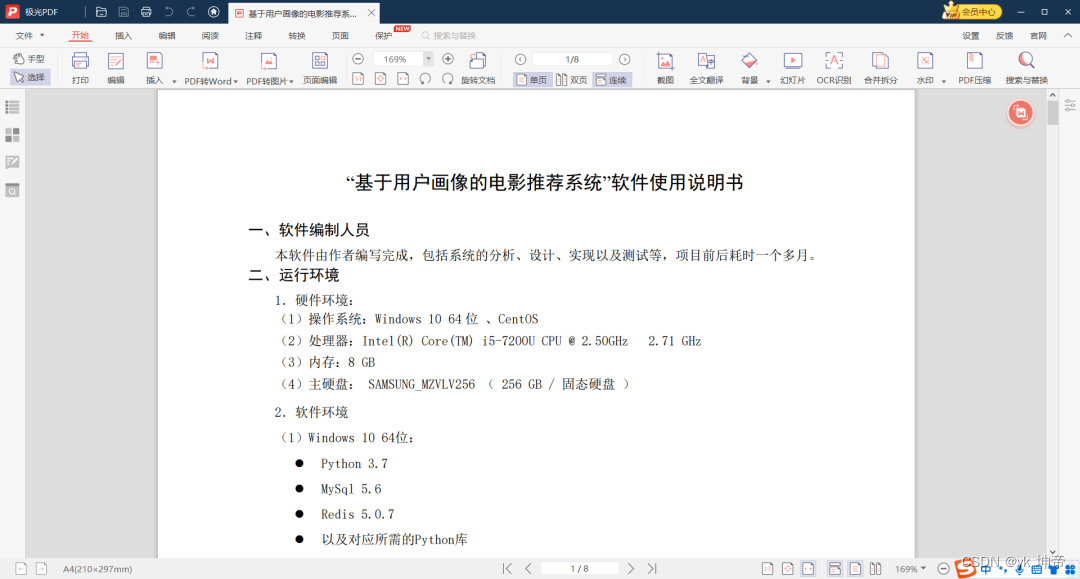
Task: Open the outline/bookmarks sidebar panel
Action: click(x=12, y=107)
